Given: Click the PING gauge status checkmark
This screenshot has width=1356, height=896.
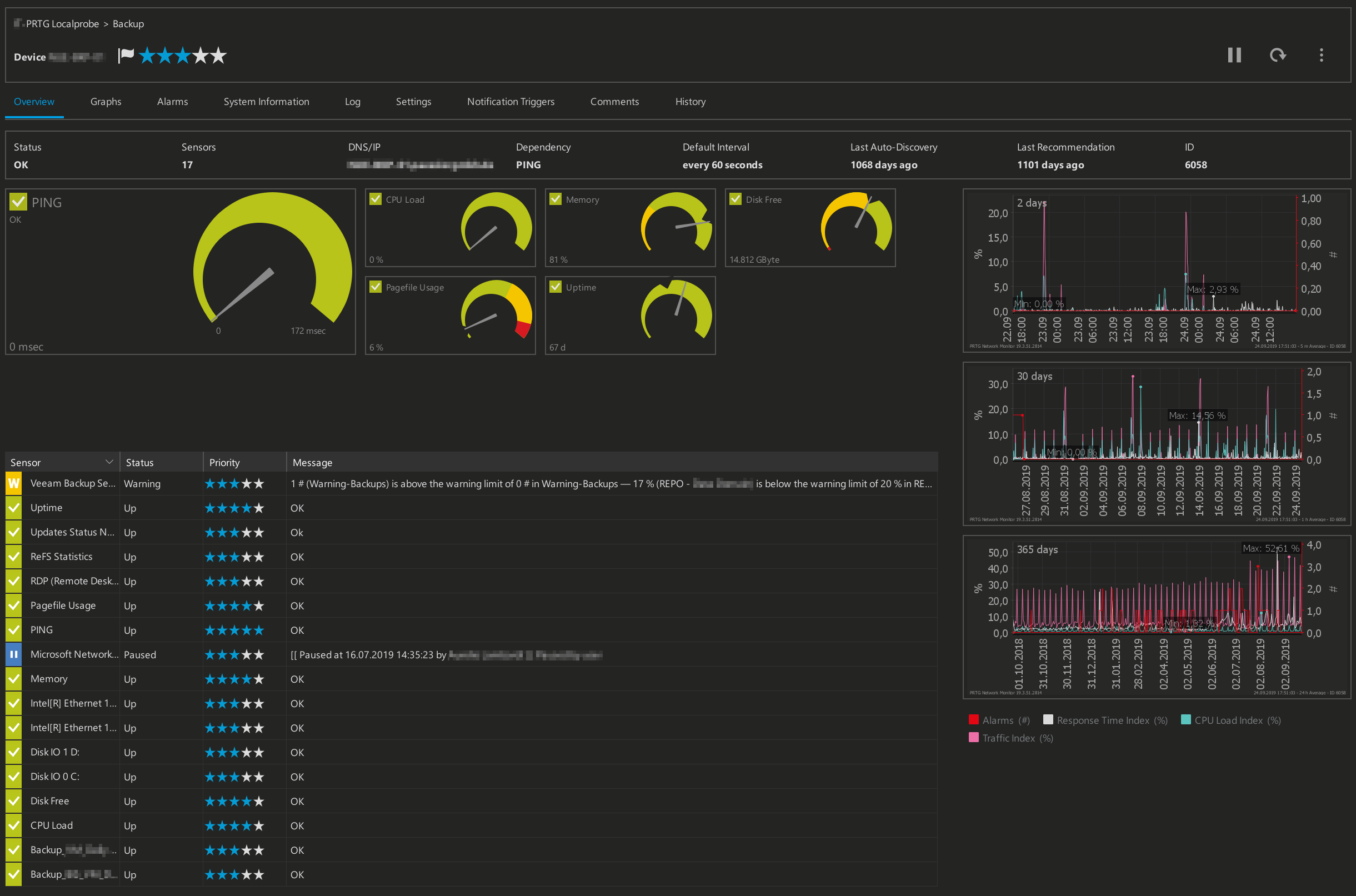Looking at the screenshot, I should click(x=18, y=202).
